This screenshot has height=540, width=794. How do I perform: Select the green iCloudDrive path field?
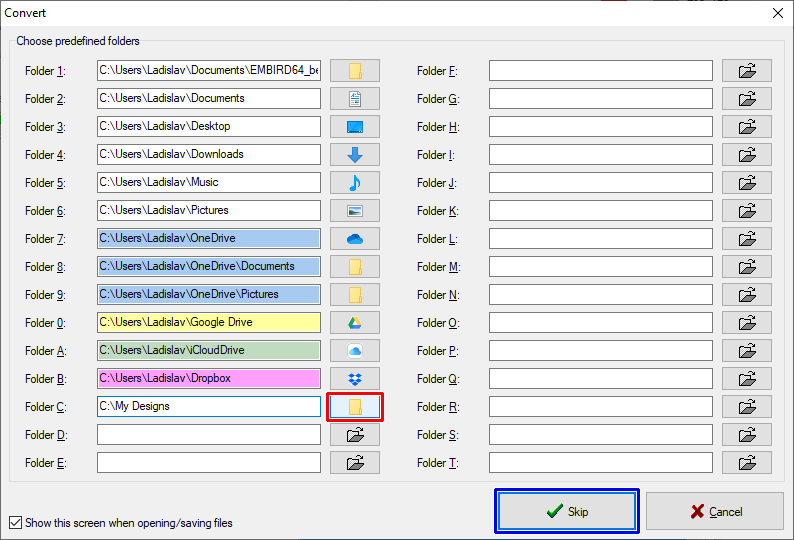coord(209,351)
